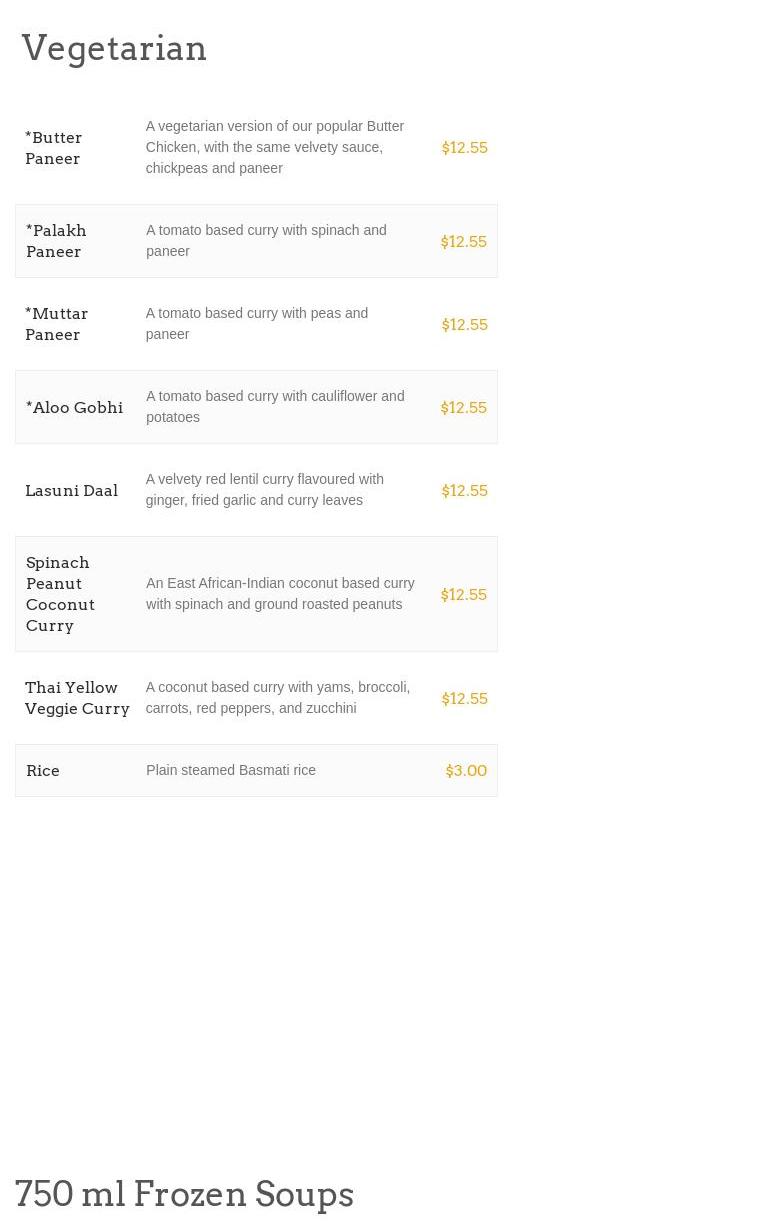Screen dimensions: 770x1223
Task: Click the Rice $3.00 price
Action: tap(466, 770)
